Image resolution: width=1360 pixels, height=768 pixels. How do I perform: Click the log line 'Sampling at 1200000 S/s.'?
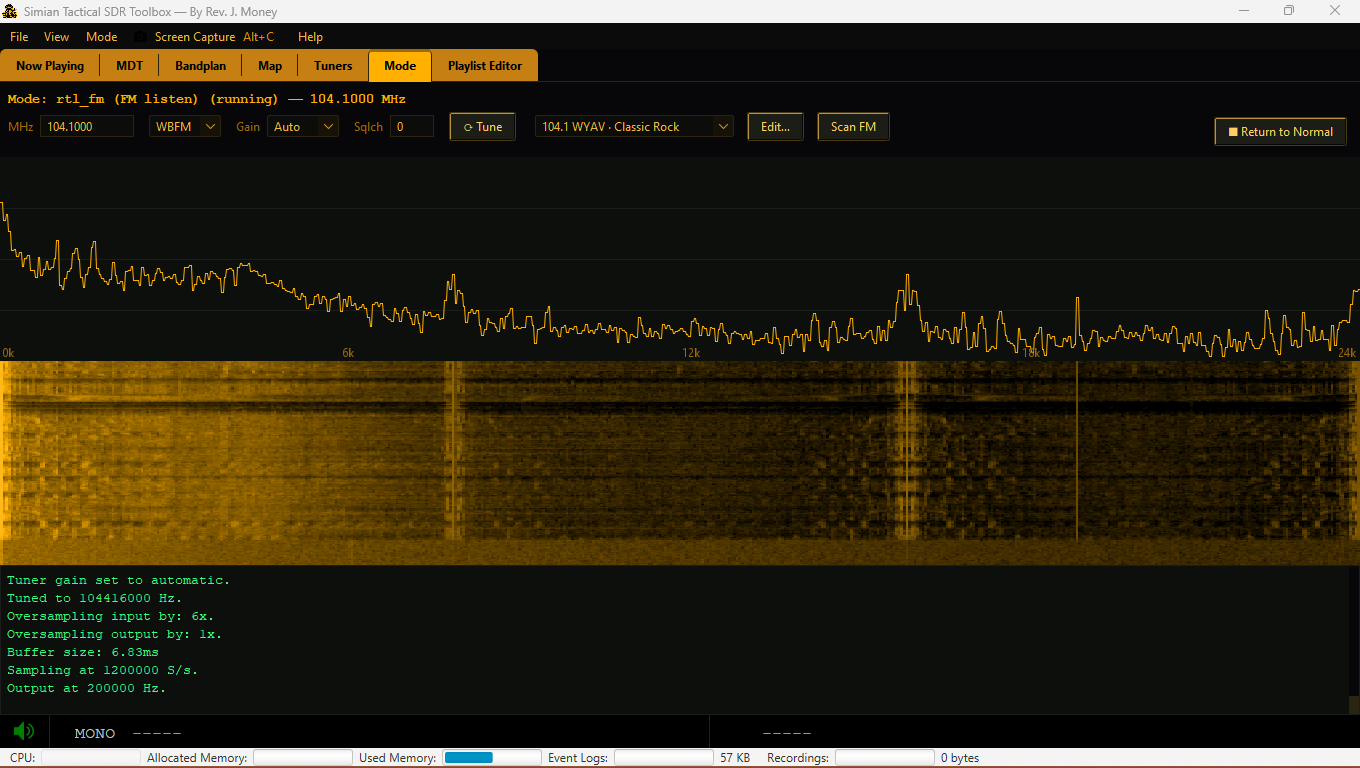102,670
